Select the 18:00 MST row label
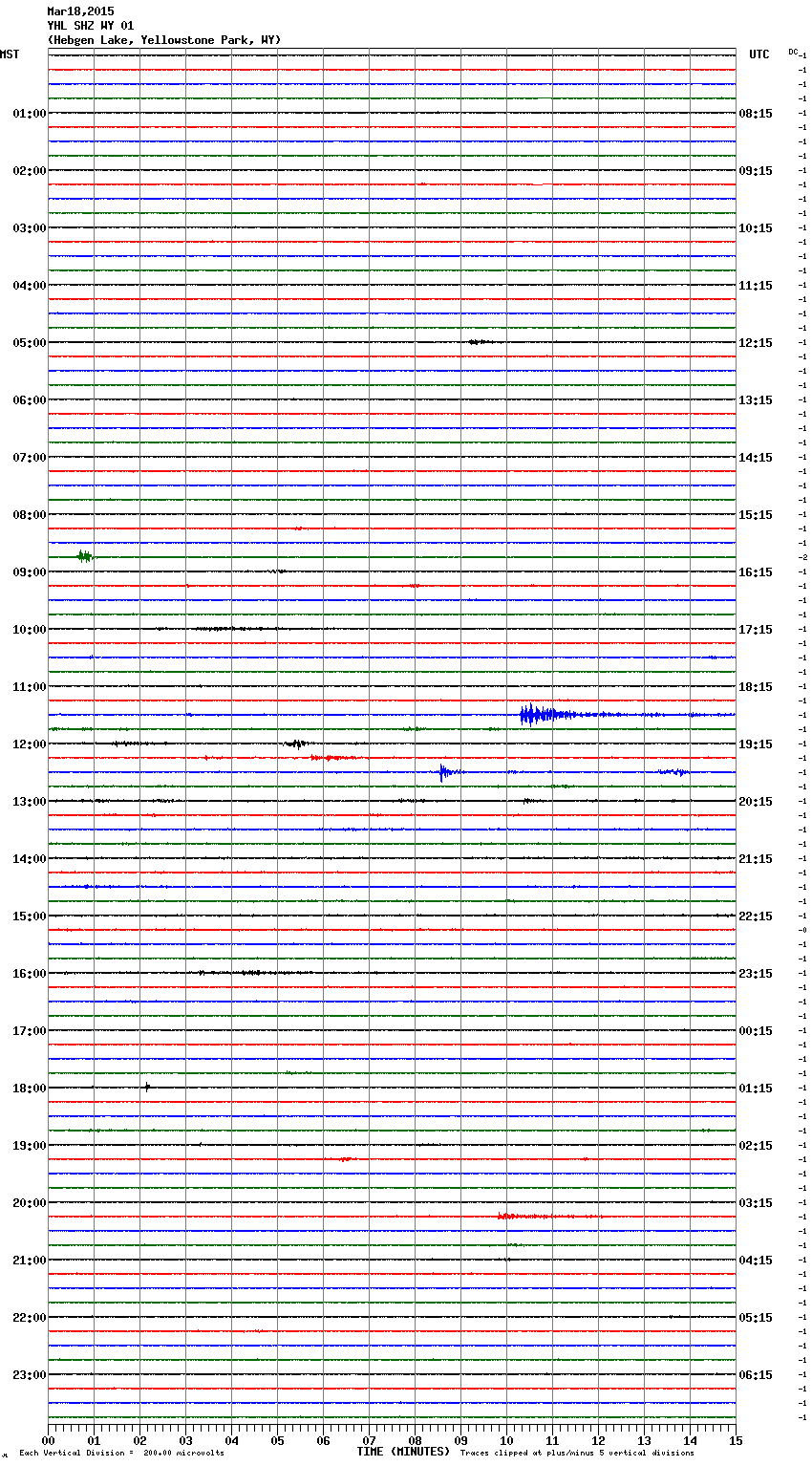The width and height of the screenshot is (812, 1466). tap(30, 1089)
